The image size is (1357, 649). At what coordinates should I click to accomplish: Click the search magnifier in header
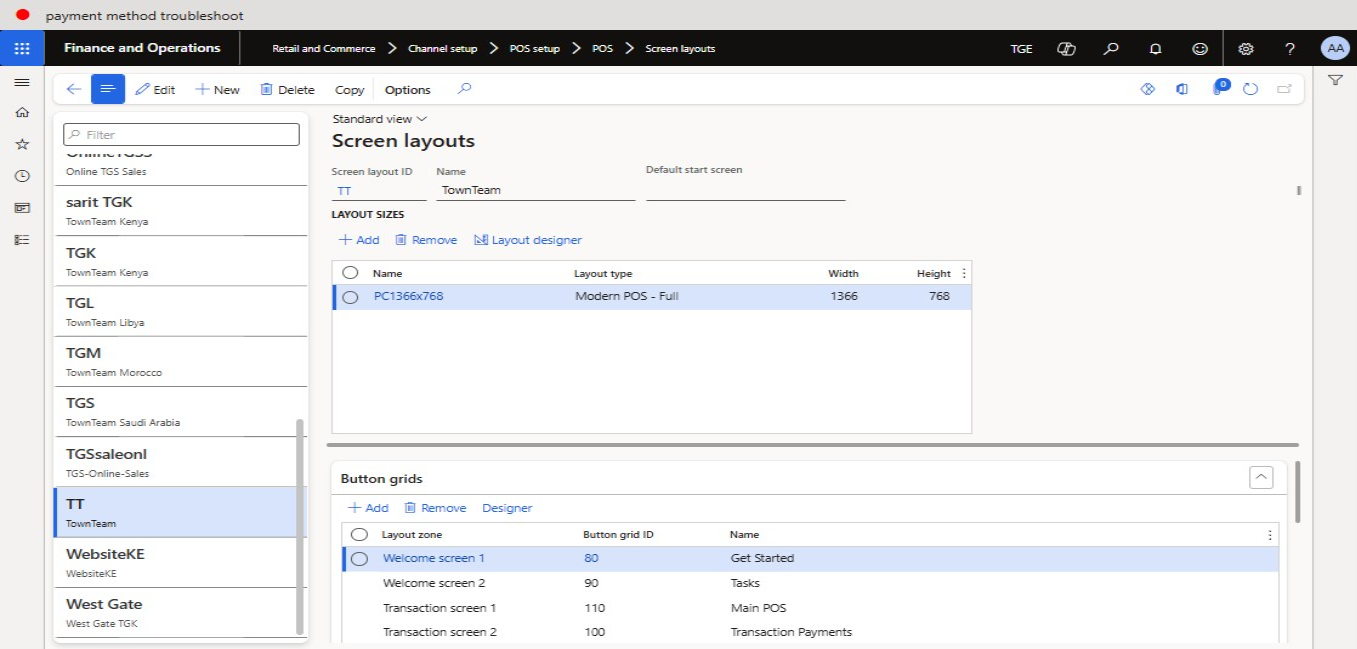(x=1110, y=48)
